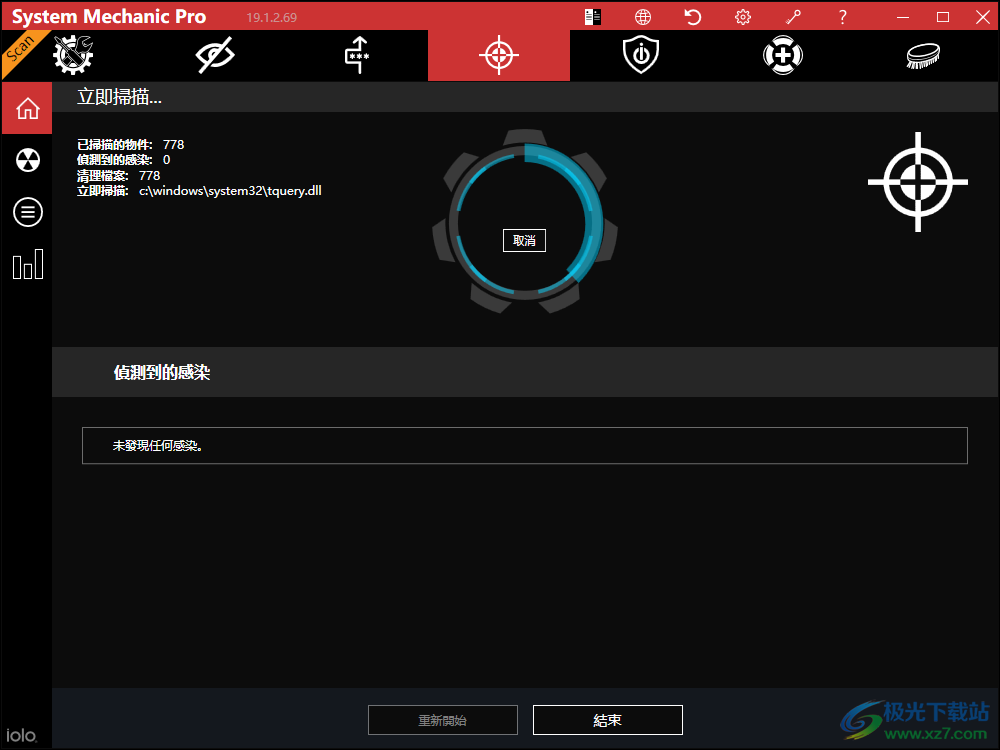The height and width of the screenshot is (750, 1000).
Task: Click the 清理檔案 778 line
Action: coord(119,175)
